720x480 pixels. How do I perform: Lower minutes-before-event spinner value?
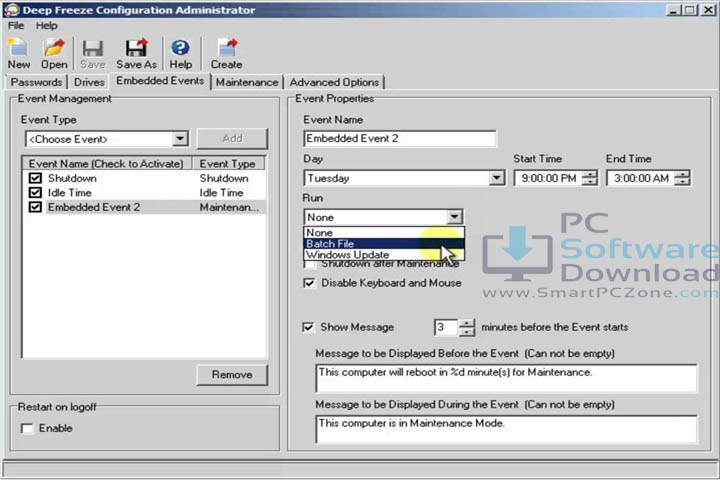(467, 332)
